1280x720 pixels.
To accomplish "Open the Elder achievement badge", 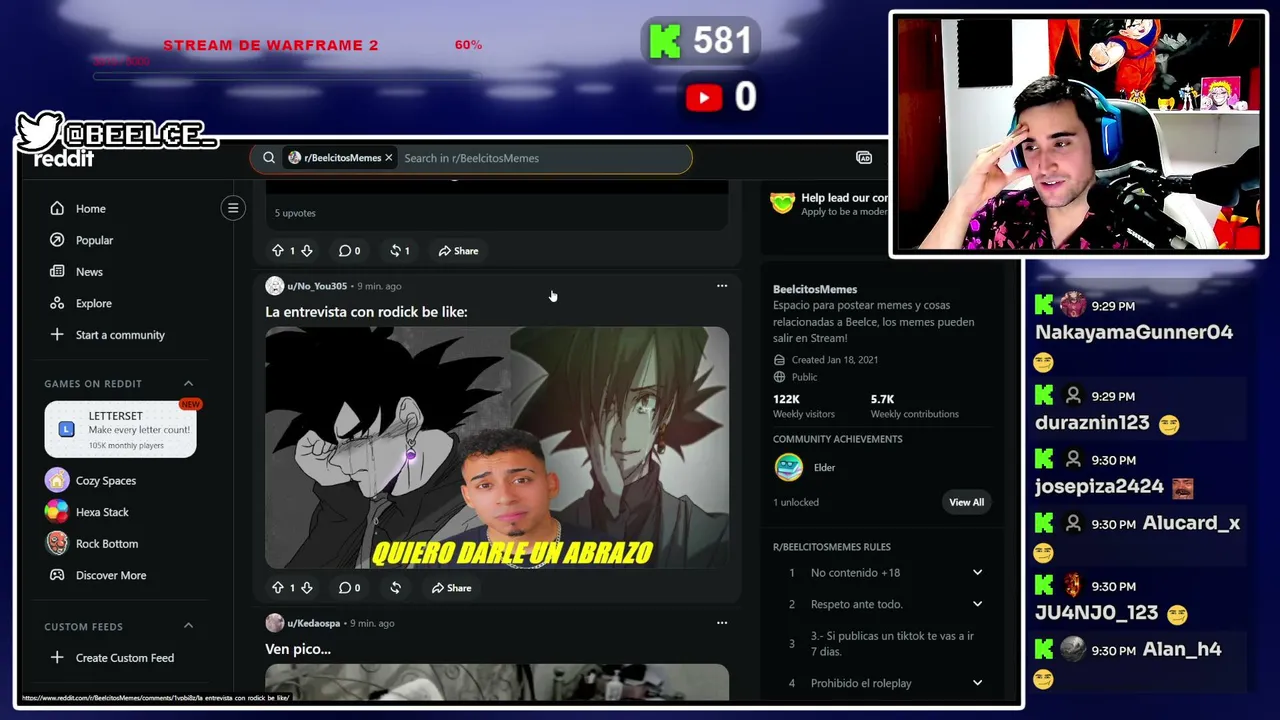I will point(789,467).
